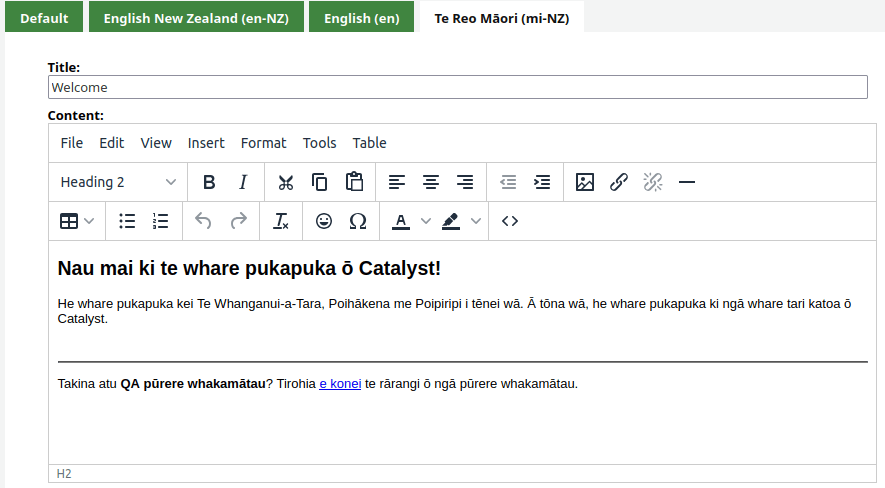The width and height of the screenshot is (885, 488).
Task: Insert or edit a link
Action: 619,182
